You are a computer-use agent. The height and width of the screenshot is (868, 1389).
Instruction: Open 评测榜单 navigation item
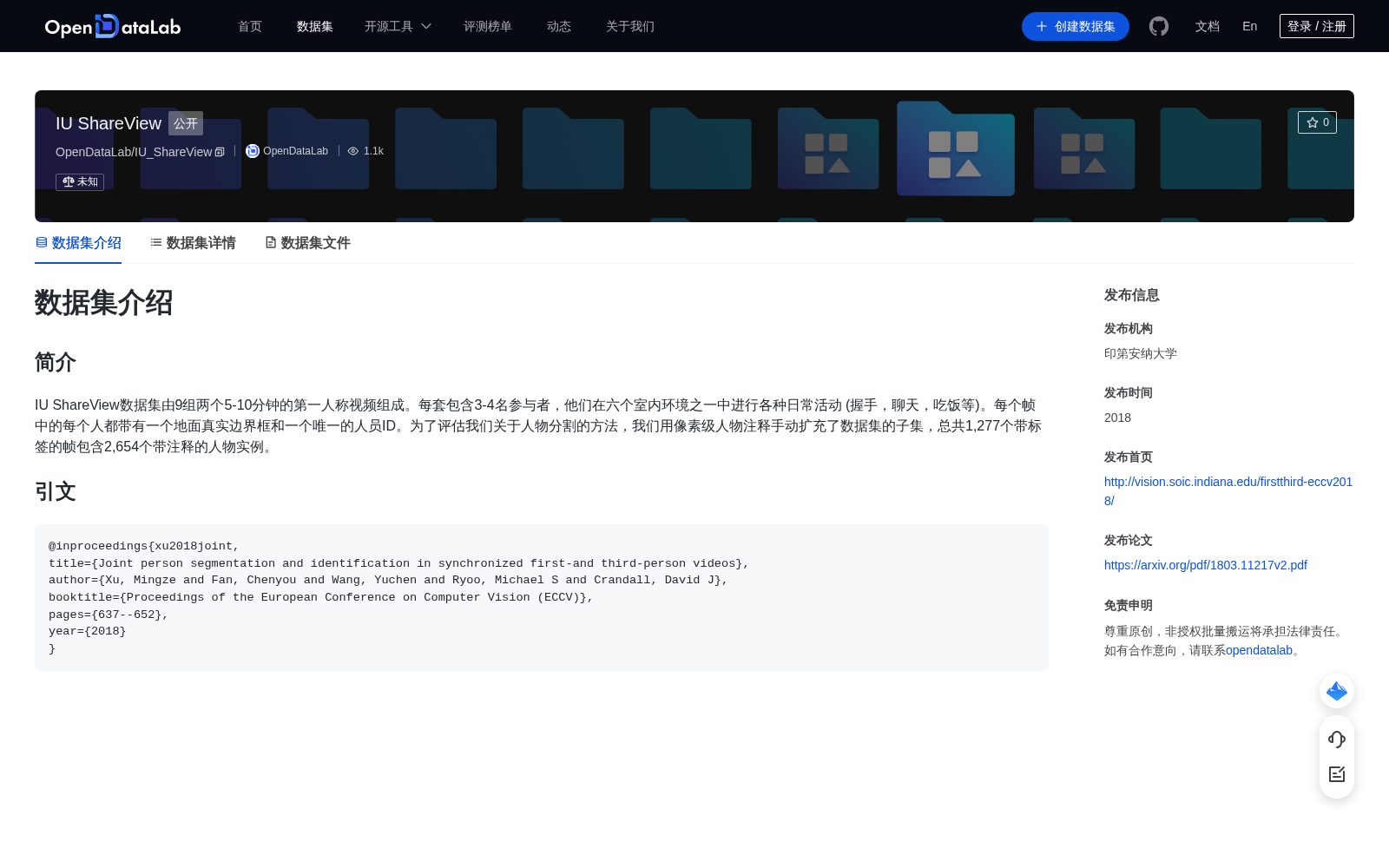488,26
